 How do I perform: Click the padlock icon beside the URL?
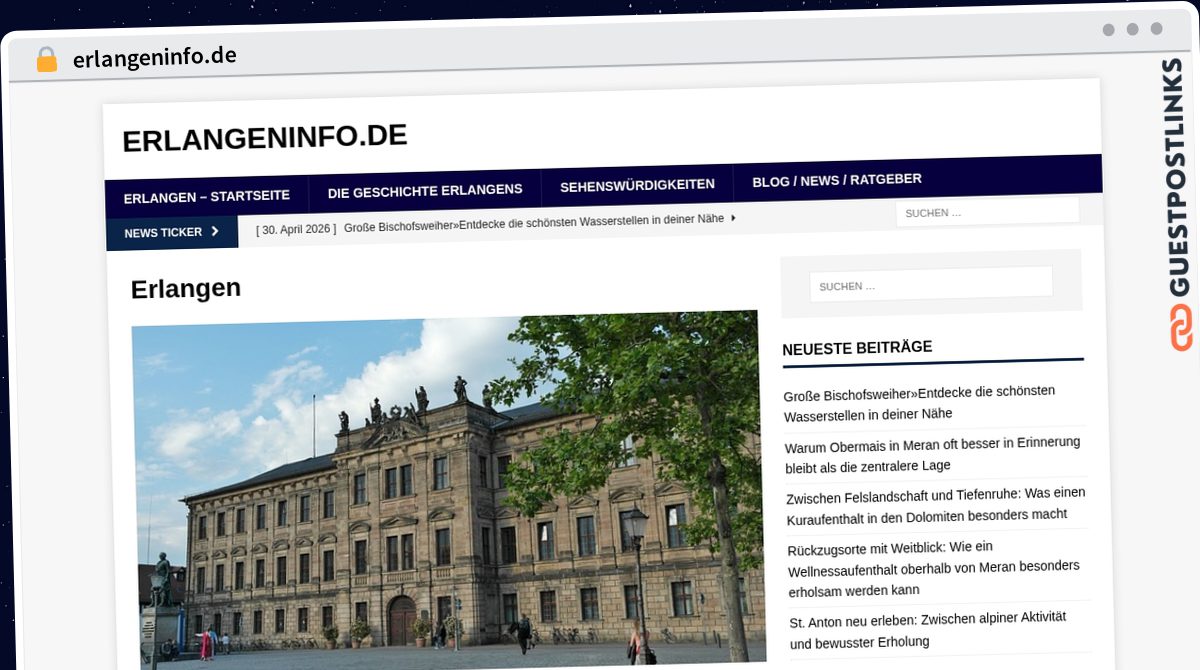pyautogui.click(x=46, y=60)
